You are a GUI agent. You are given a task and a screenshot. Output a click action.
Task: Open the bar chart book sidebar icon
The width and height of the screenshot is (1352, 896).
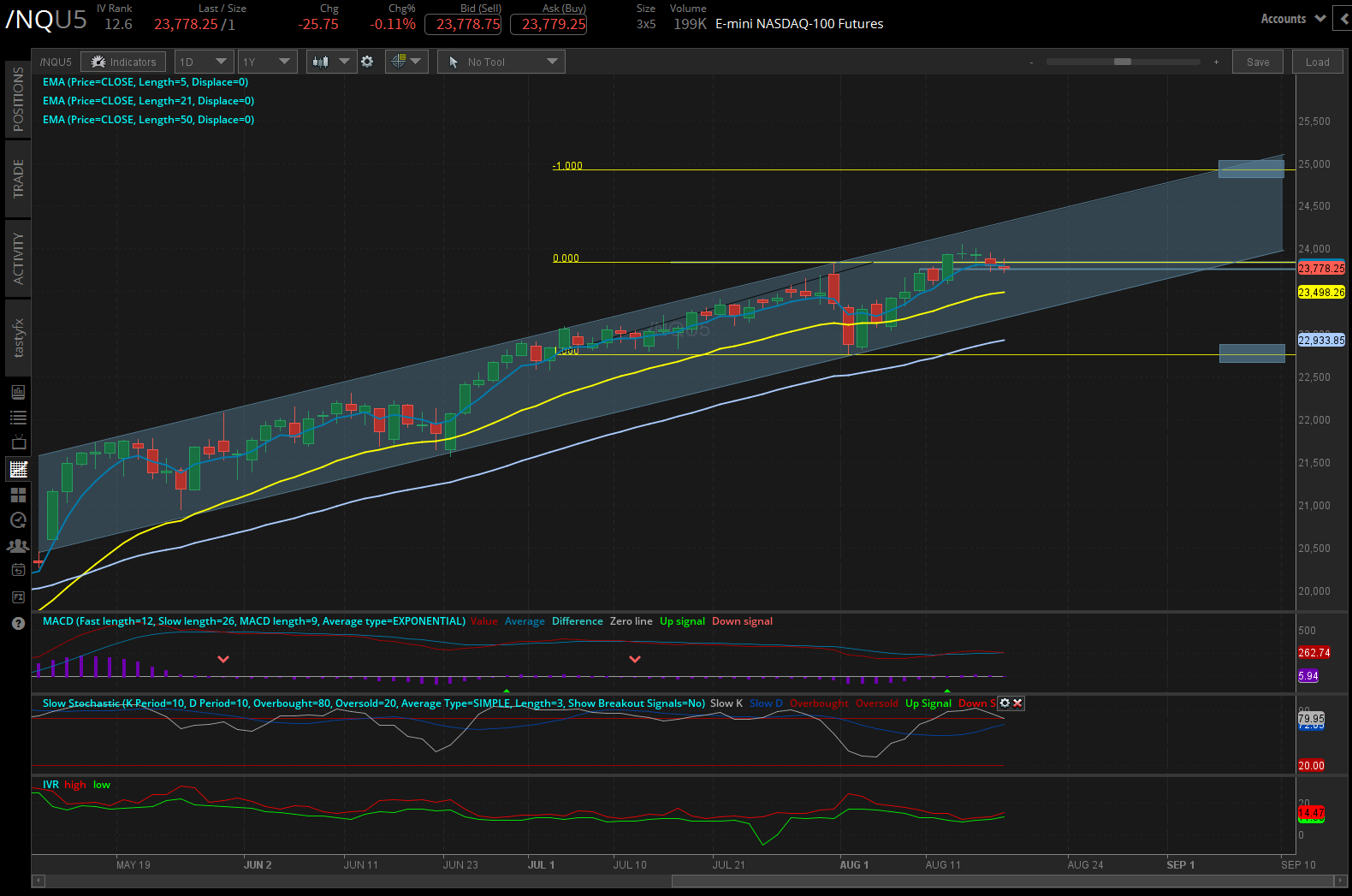click(x=18, y=392)
